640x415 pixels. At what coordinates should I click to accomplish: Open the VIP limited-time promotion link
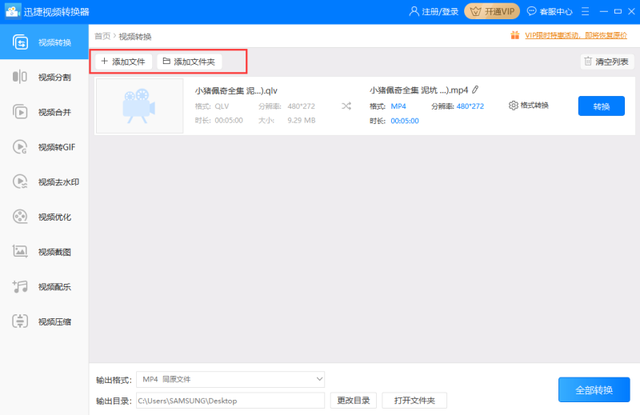tap(576, 36)
